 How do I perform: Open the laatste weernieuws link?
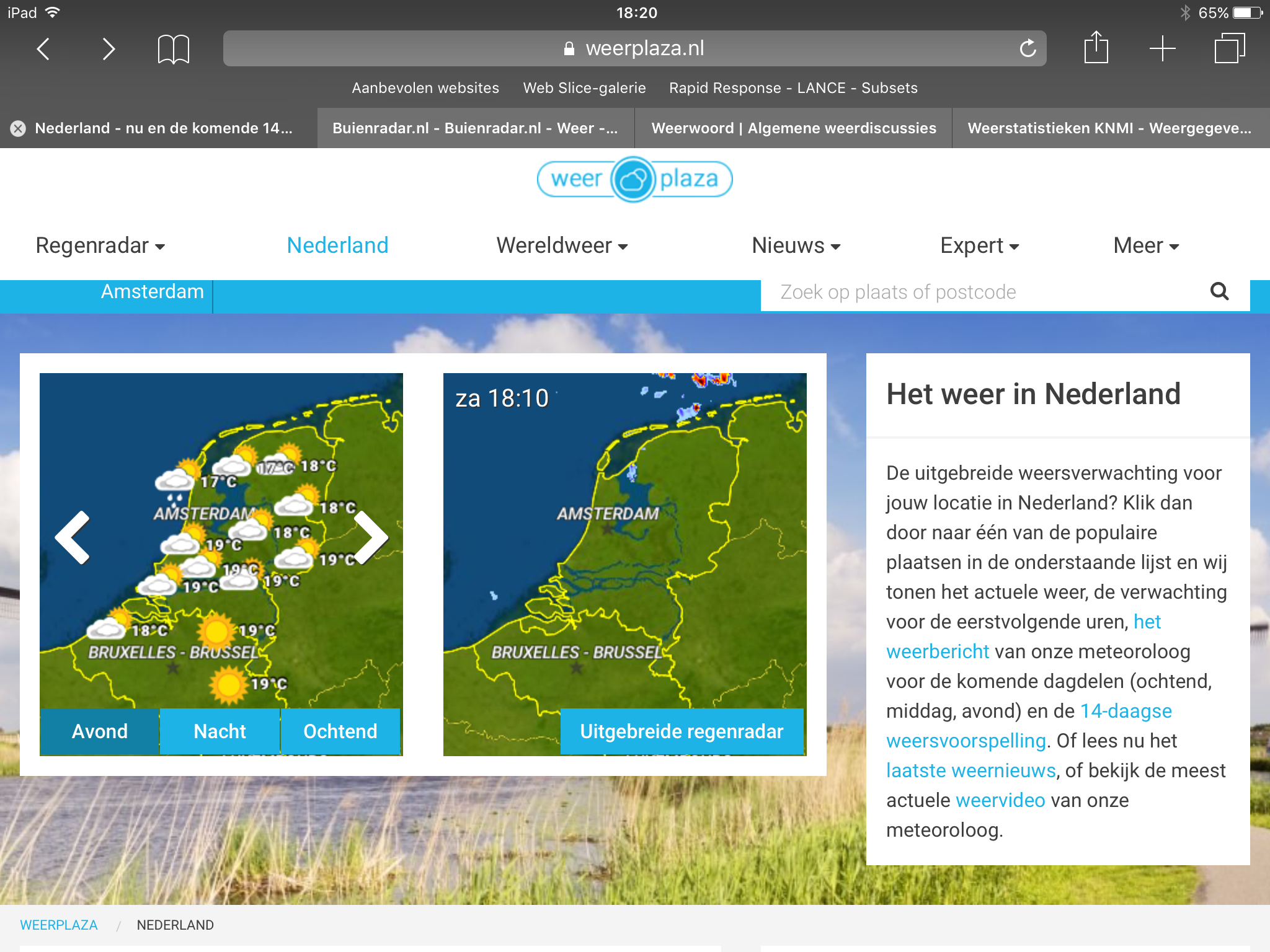pos(970,770)
